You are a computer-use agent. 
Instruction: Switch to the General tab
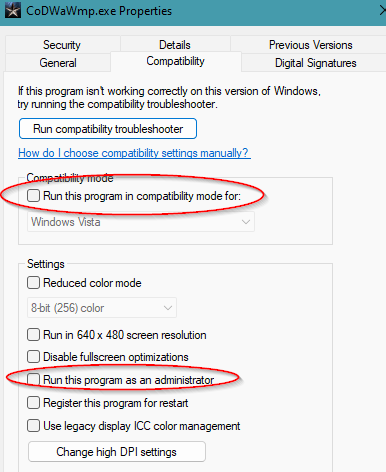click(x=58, y=63)
